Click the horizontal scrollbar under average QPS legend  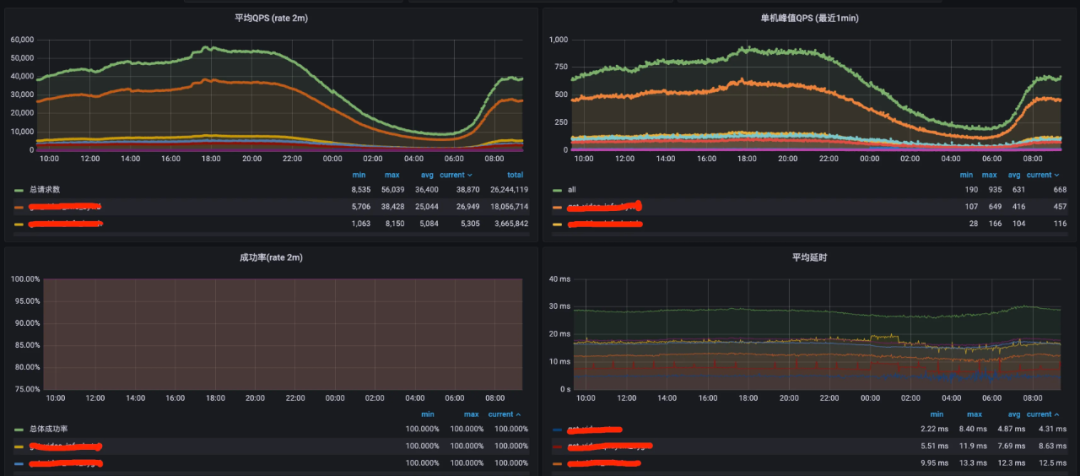click(x=268, y=236)
